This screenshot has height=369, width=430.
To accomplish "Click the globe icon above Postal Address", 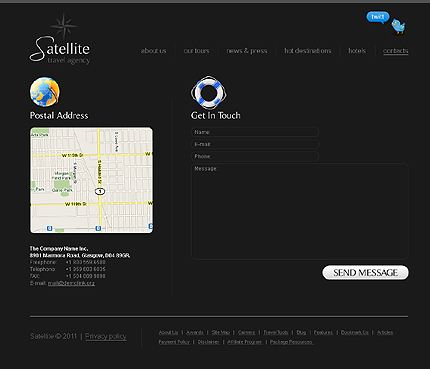I will click(x=45, y=92).
